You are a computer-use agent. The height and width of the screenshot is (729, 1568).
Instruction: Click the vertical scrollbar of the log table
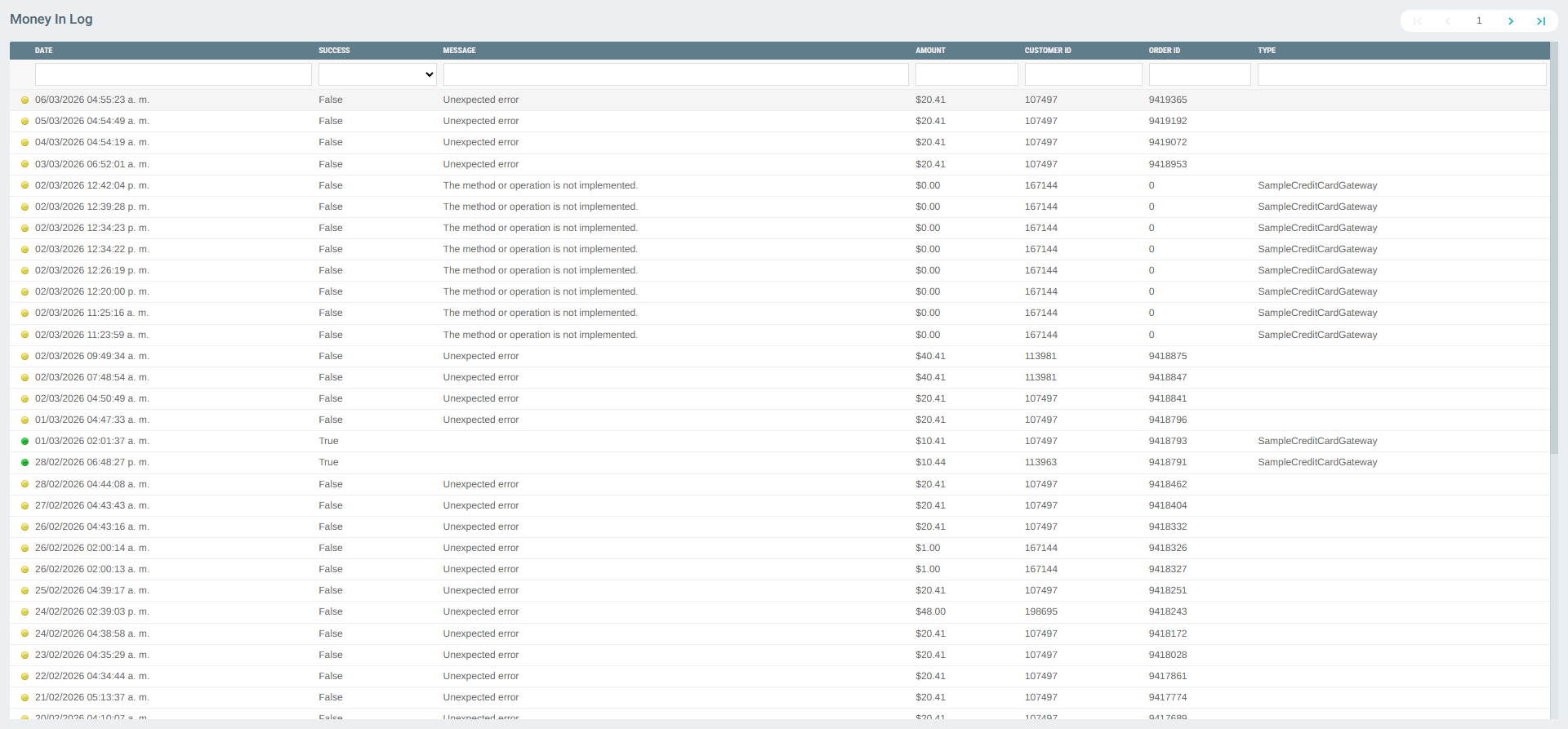(1554, 249)
